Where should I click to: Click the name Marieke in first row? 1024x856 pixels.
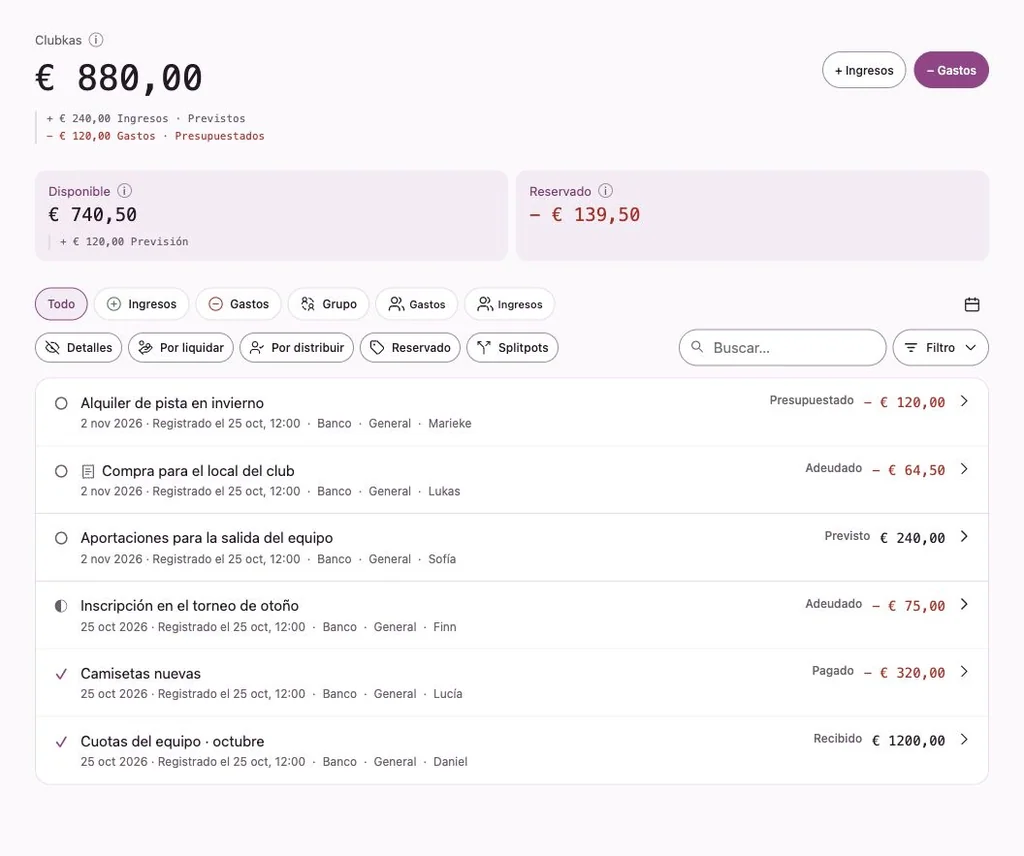click(x=449, y=424)
